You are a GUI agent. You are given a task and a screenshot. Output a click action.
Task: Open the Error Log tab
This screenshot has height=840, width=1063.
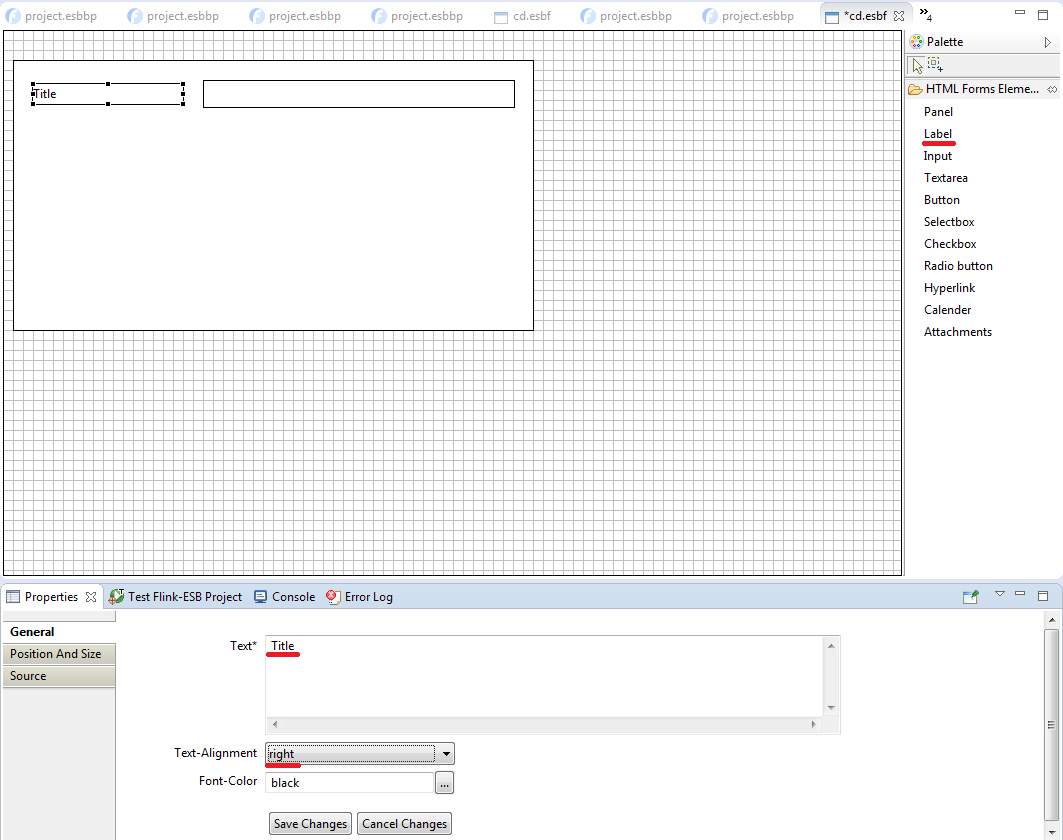(x=359, y=597)
